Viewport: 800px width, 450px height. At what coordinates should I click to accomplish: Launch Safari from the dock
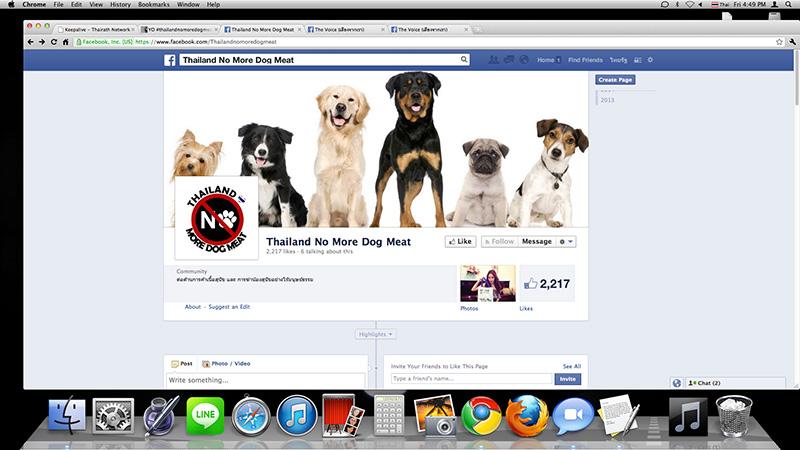[251, 417]
